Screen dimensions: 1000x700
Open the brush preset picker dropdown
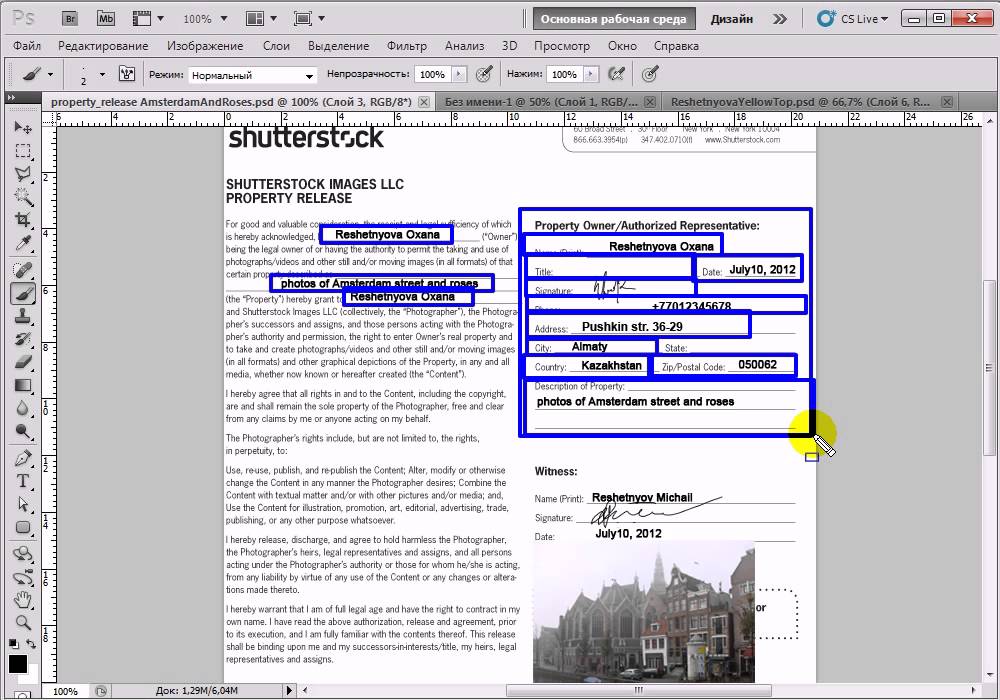[x=102, y=75]
